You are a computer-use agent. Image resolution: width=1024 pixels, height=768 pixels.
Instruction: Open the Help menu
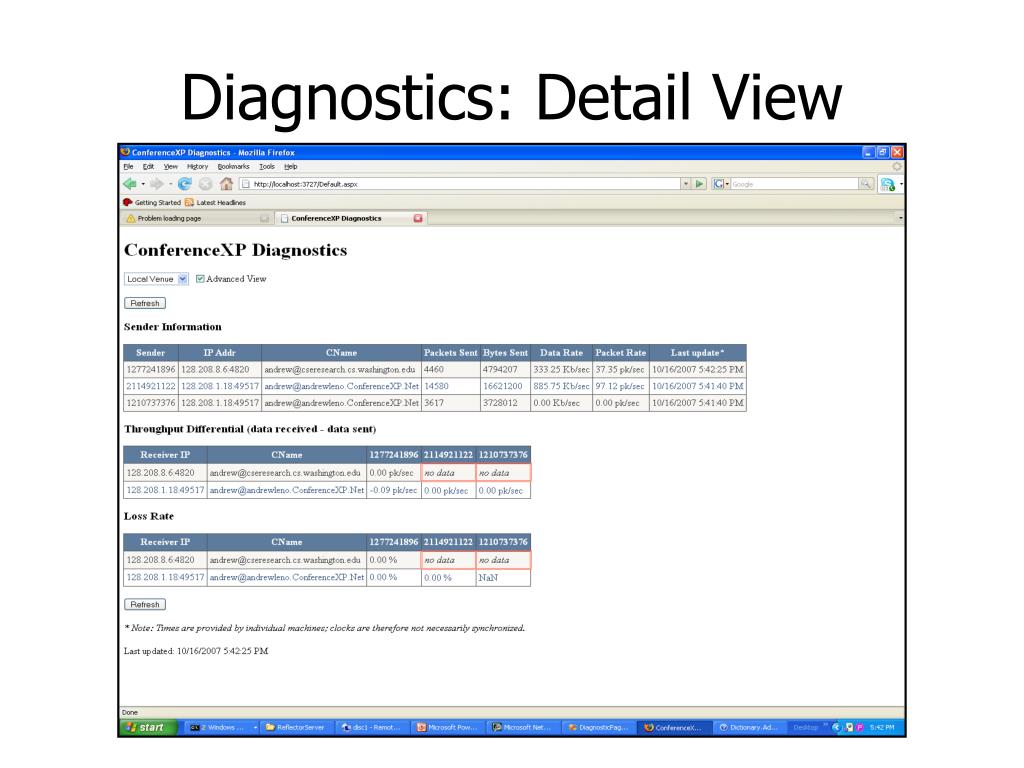tap(291, 167)
